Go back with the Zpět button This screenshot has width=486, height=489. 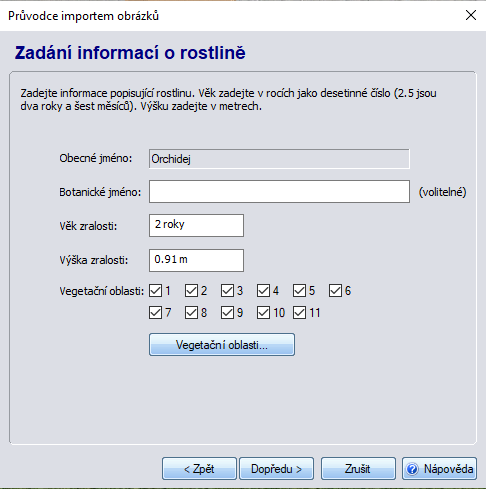[199, 469]
